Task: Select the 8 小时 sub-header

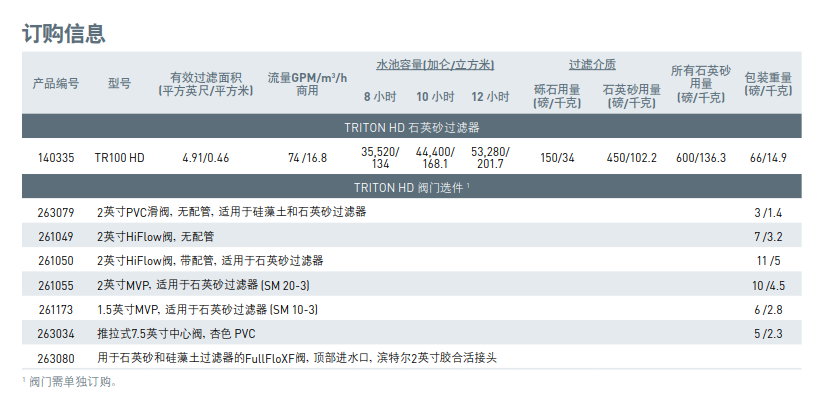Action: 380,97
